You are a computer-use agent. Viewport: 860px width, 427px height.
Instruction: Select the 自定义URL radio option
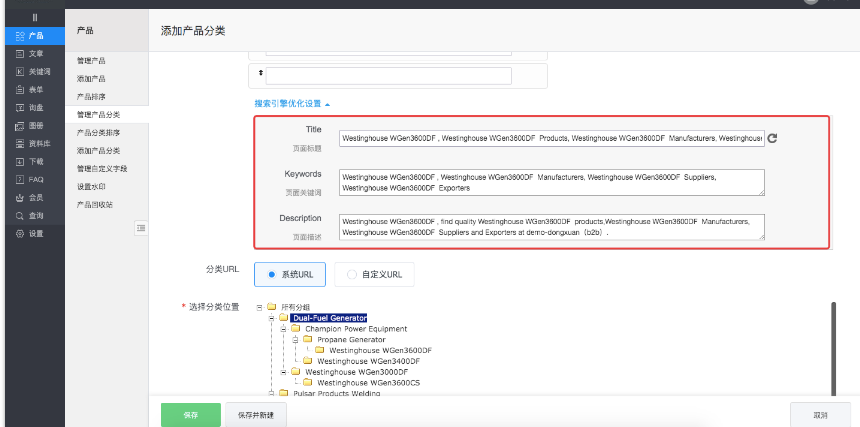point(374,274)
